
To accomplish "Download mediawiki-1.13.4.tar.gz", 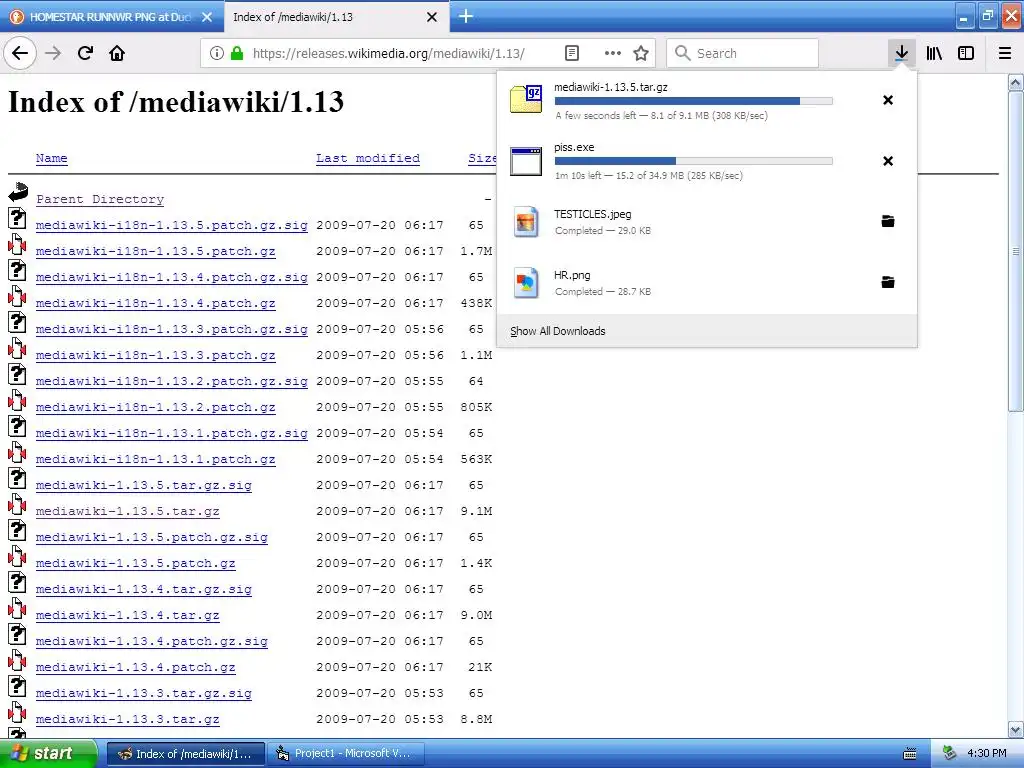I will [x=127, y=615].
